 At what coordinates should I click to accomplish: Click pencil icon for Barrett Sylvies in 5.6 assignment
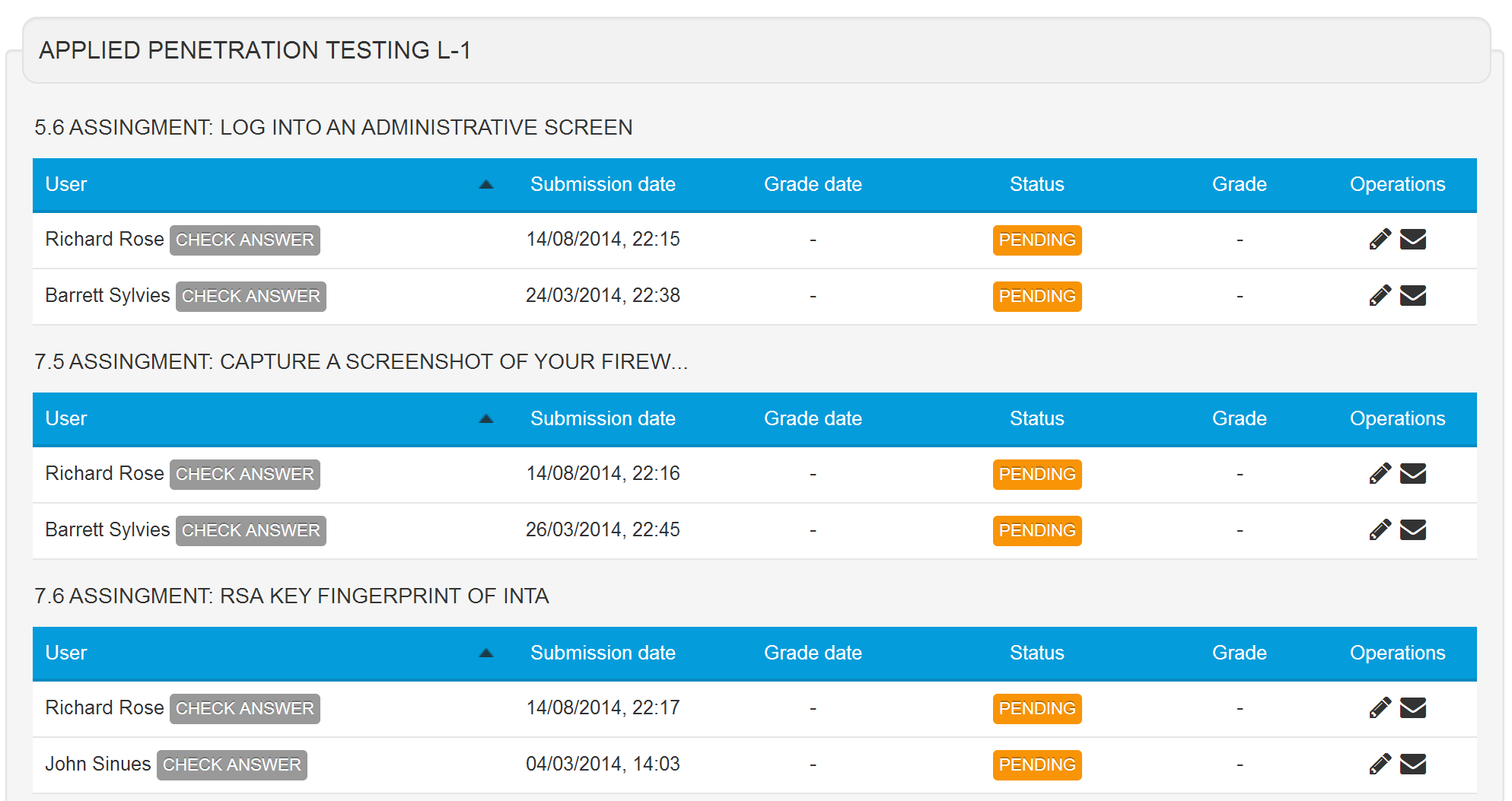[1380, 296]
